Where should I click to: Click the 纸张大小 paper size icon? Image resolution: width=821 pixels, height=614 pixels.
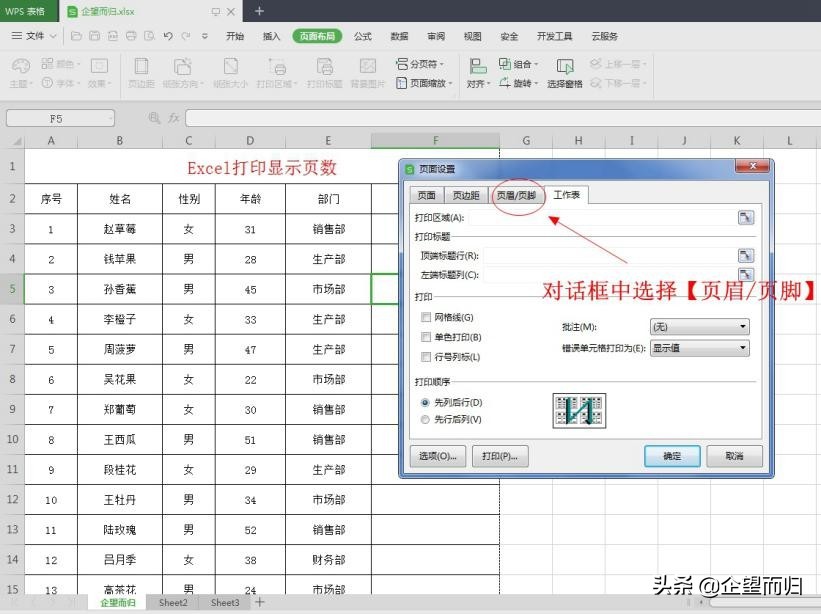(x=230, y=66)
